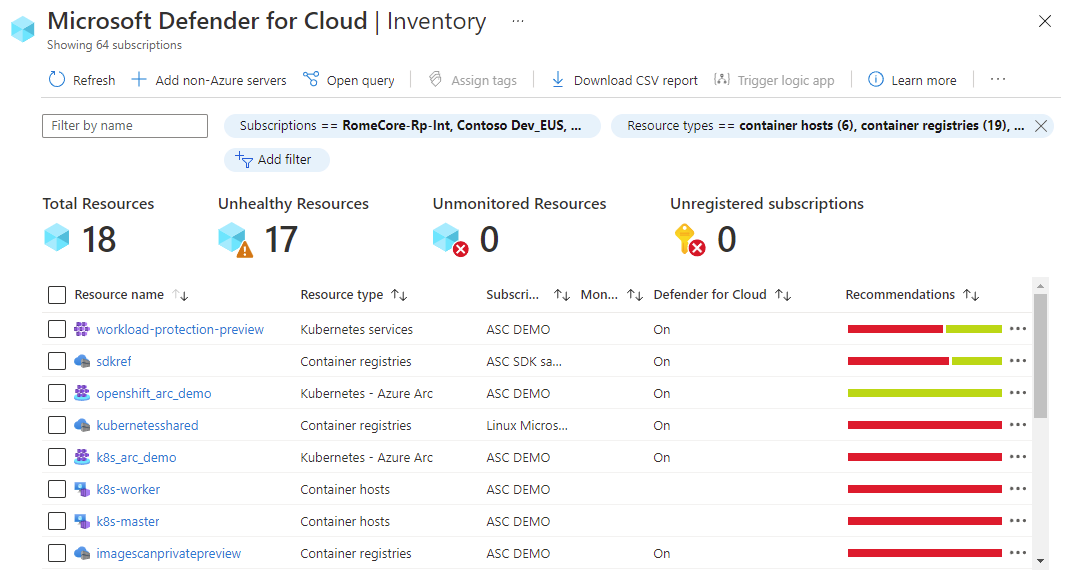This screenshot has width=1071, height=583.
Task: Sort by the Defender for Cloud column
Action: point(783,295)
